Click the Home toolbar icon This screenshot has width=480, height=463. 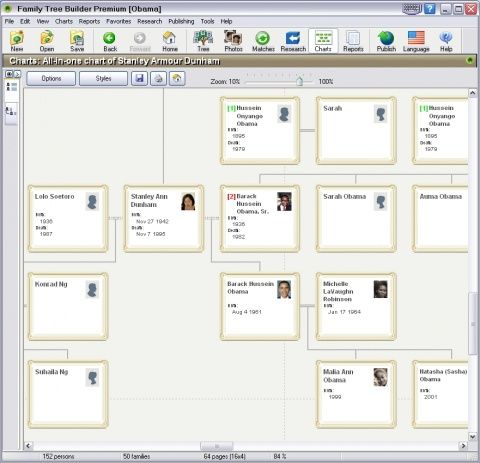(170, 41)
